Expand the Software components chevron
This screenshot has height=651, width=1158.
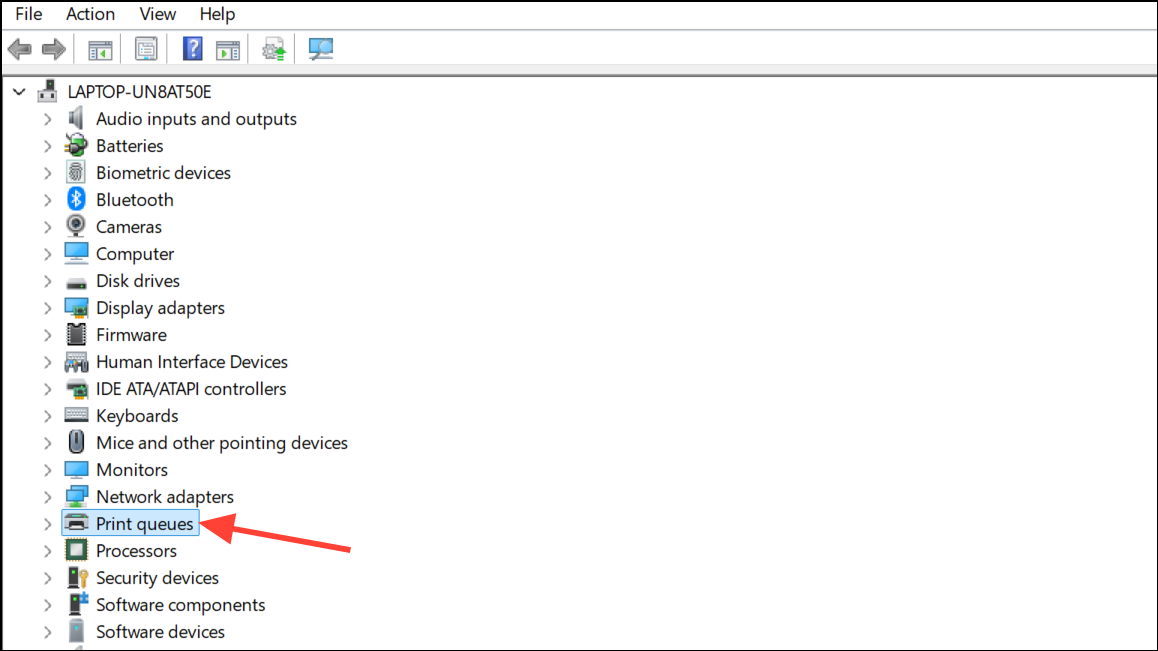[47, 605]
